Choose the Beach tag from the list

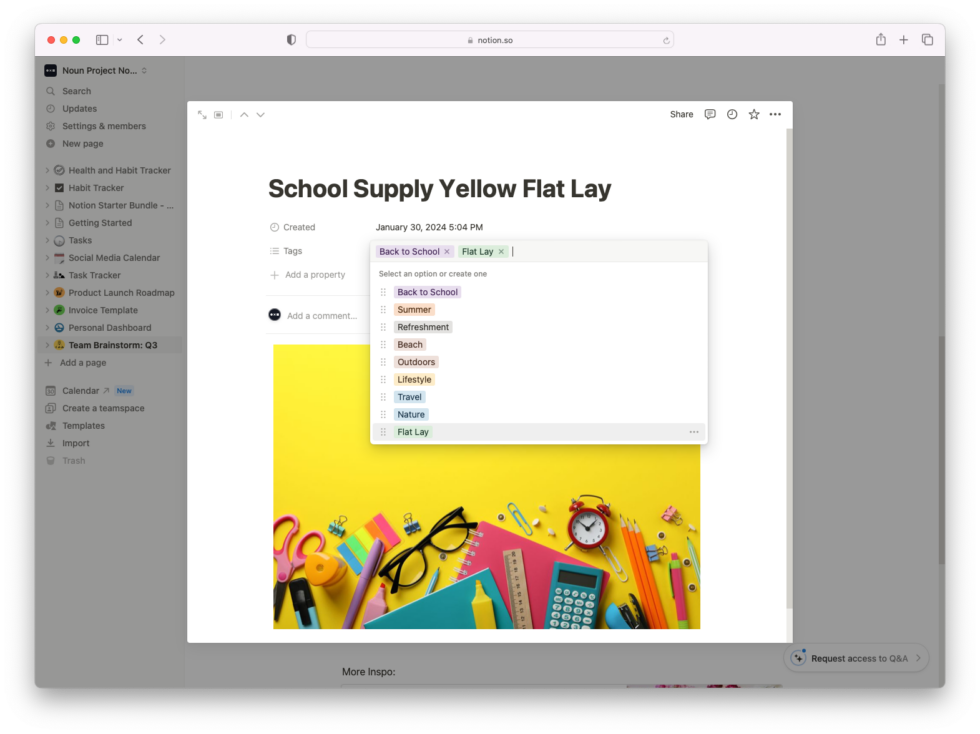coord(410,344)
